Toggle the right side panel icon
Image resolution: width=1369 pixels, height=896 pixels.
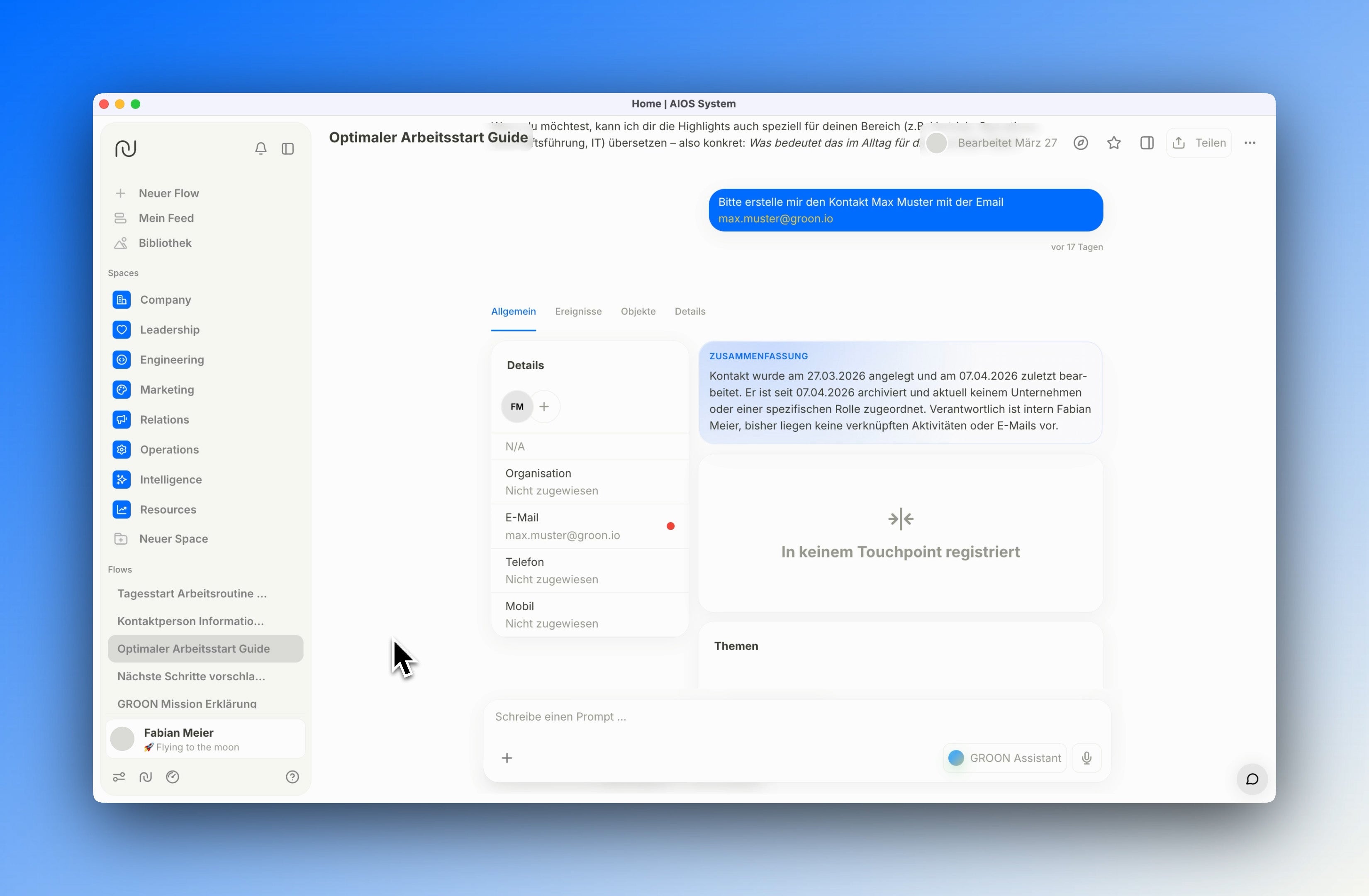1147,143
